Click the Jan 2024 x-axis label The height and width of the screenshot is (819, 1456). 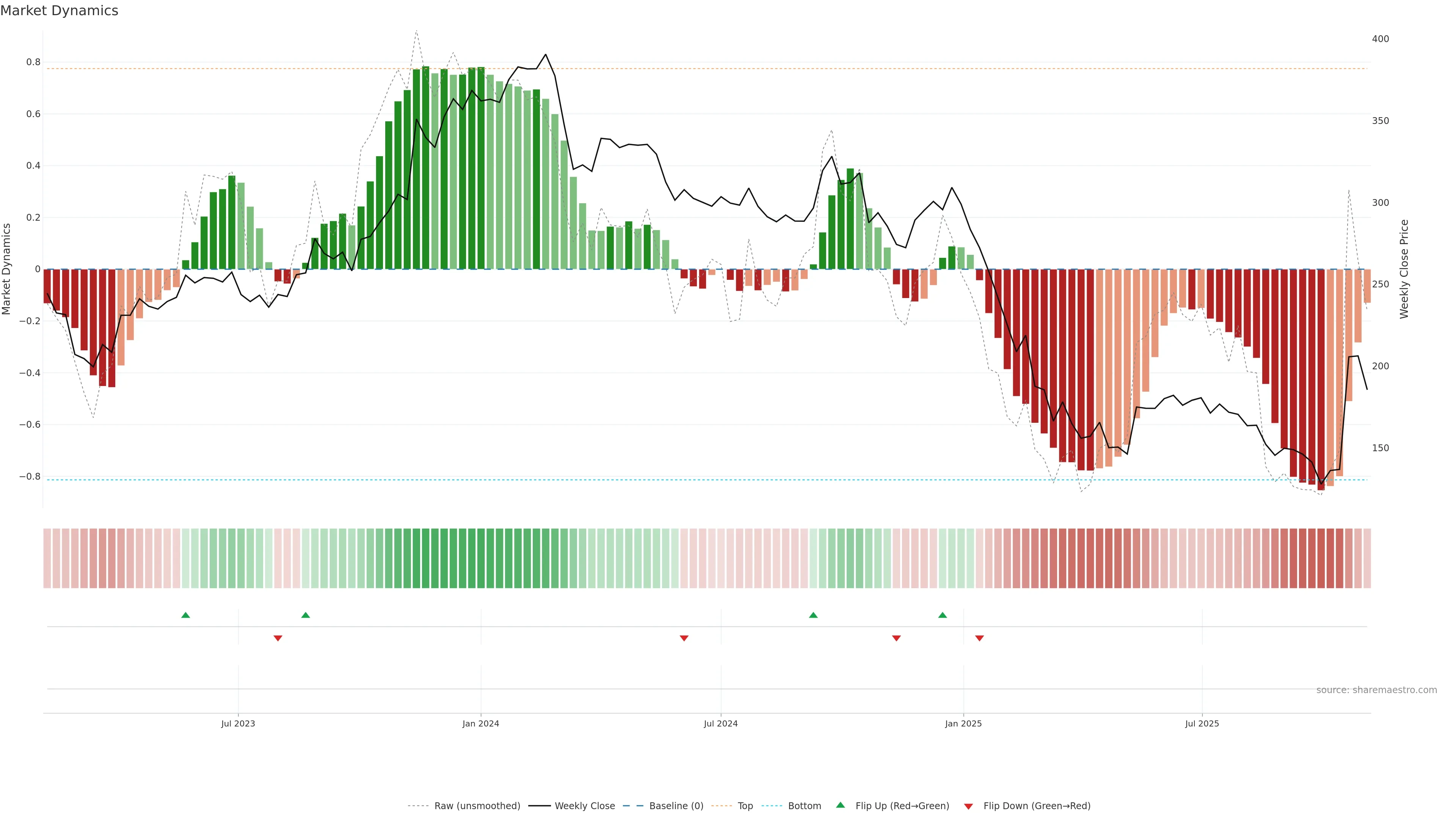[x=480, y=723]
